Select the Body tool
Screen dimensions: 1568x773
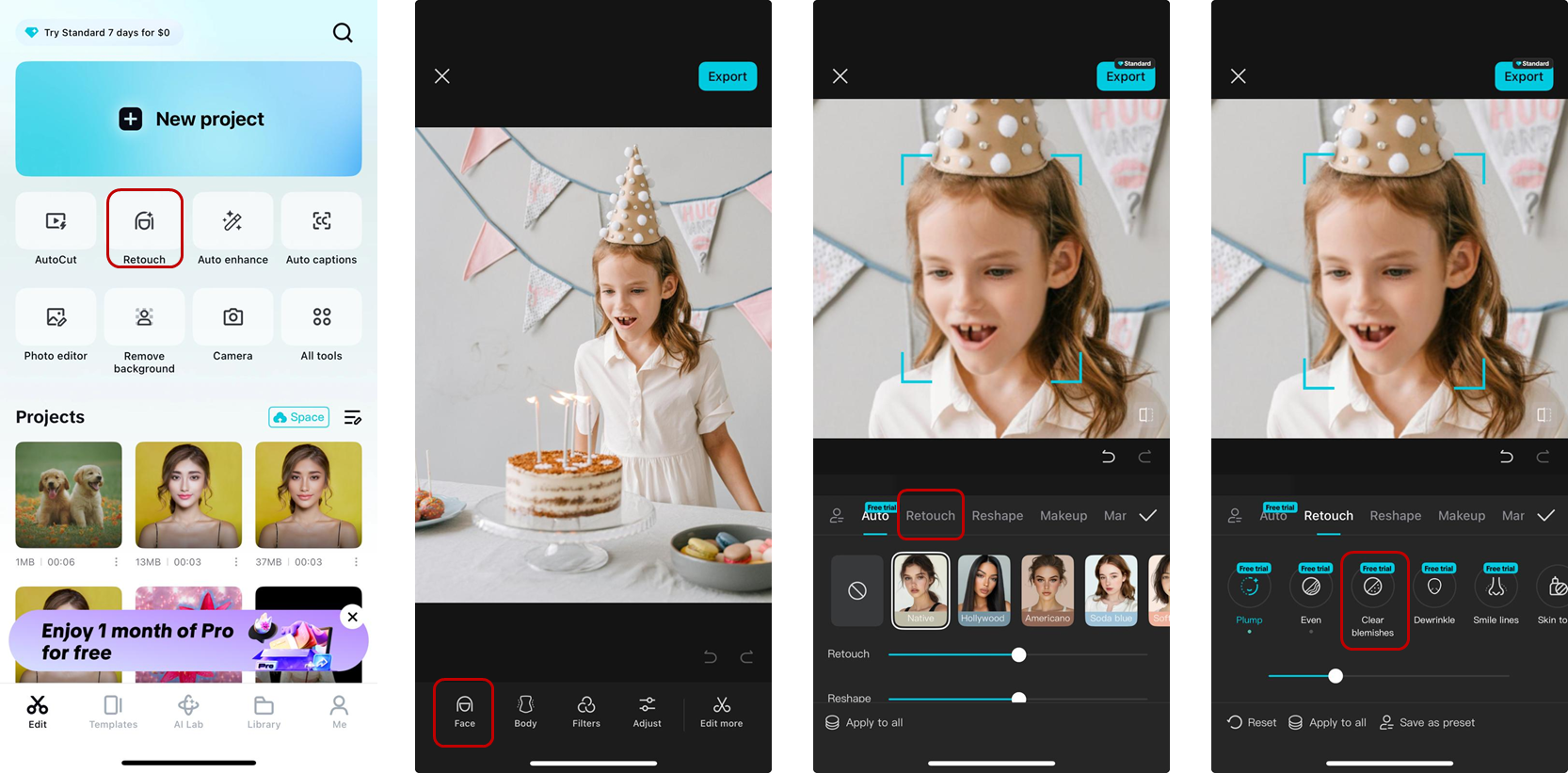pos(525,712)
